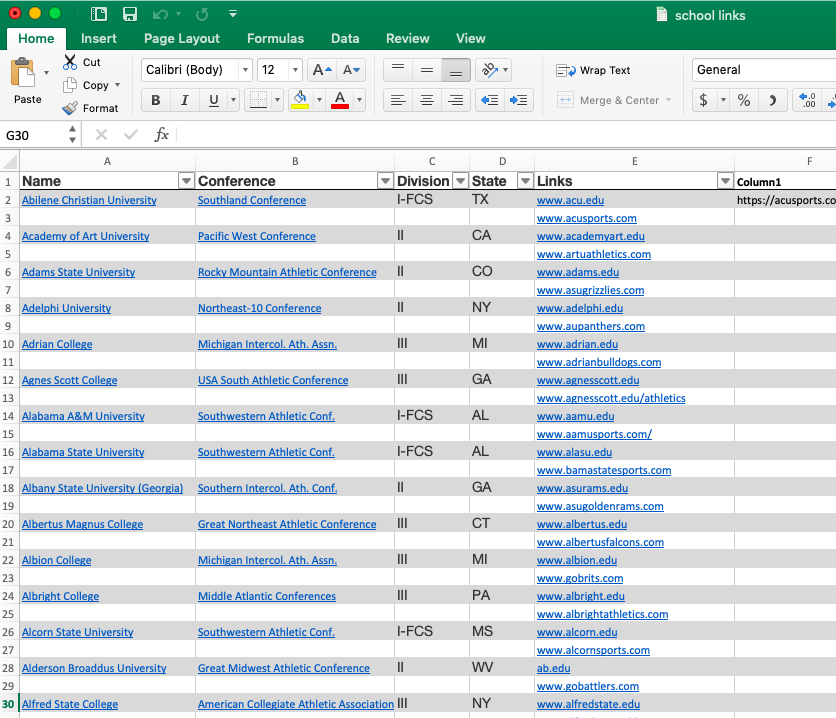Toggle center text alignment
836x718 pixels.
pyautogui.click(x=426, y=100)
